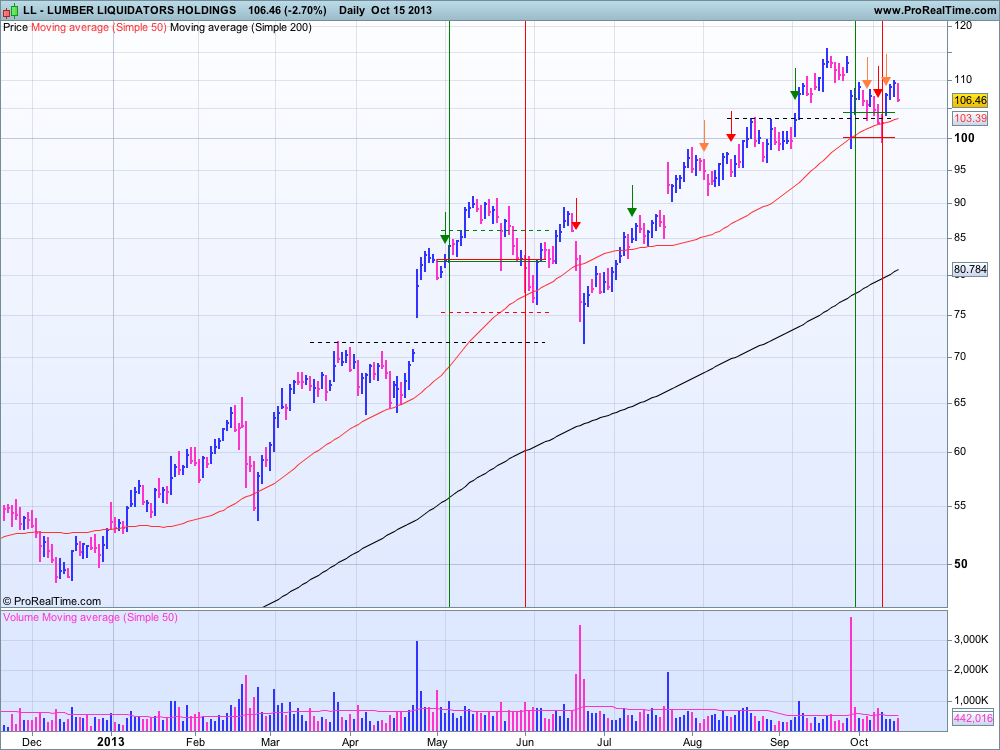Select the 2,000K volume axis label
This screenshot has width=1000, height=750.
tap(971, 670)
